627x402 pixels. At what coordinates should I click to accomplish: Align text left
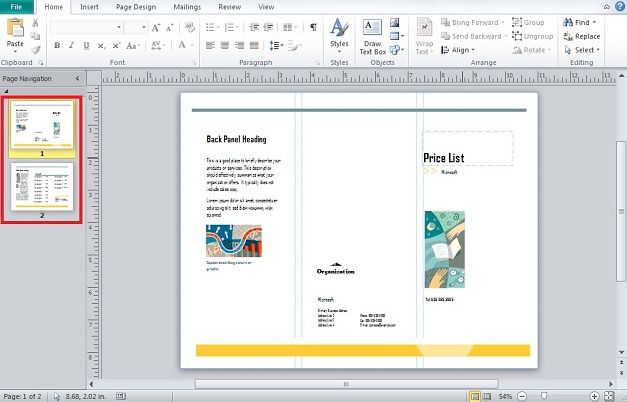point(210,45)
